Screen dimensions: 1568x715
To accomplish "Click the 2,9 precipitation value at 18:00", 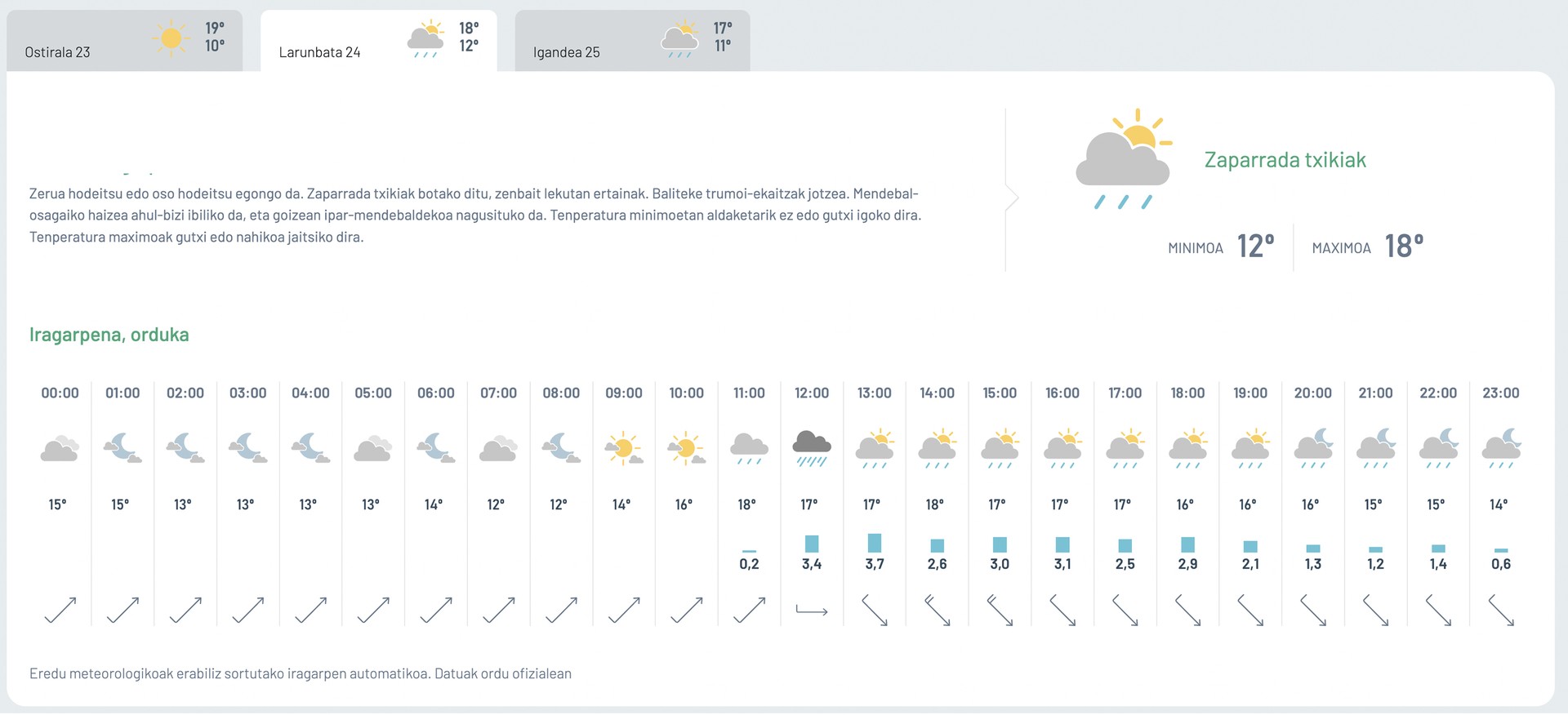I will click(1187, 564).
